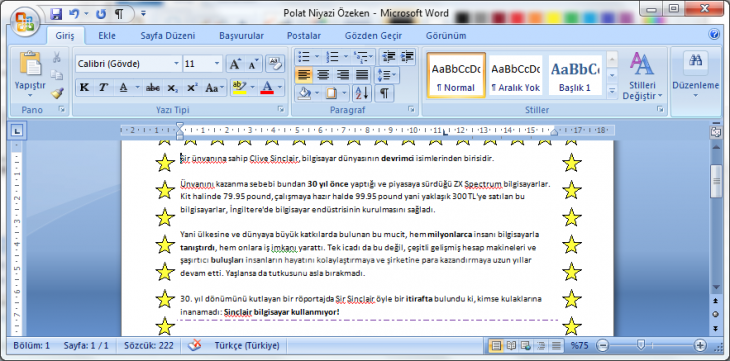Open the bullets list dropdown
Image resolution: width=730 pixels, height=361 pixels.
pyautogui.click(x=317, y=57)
